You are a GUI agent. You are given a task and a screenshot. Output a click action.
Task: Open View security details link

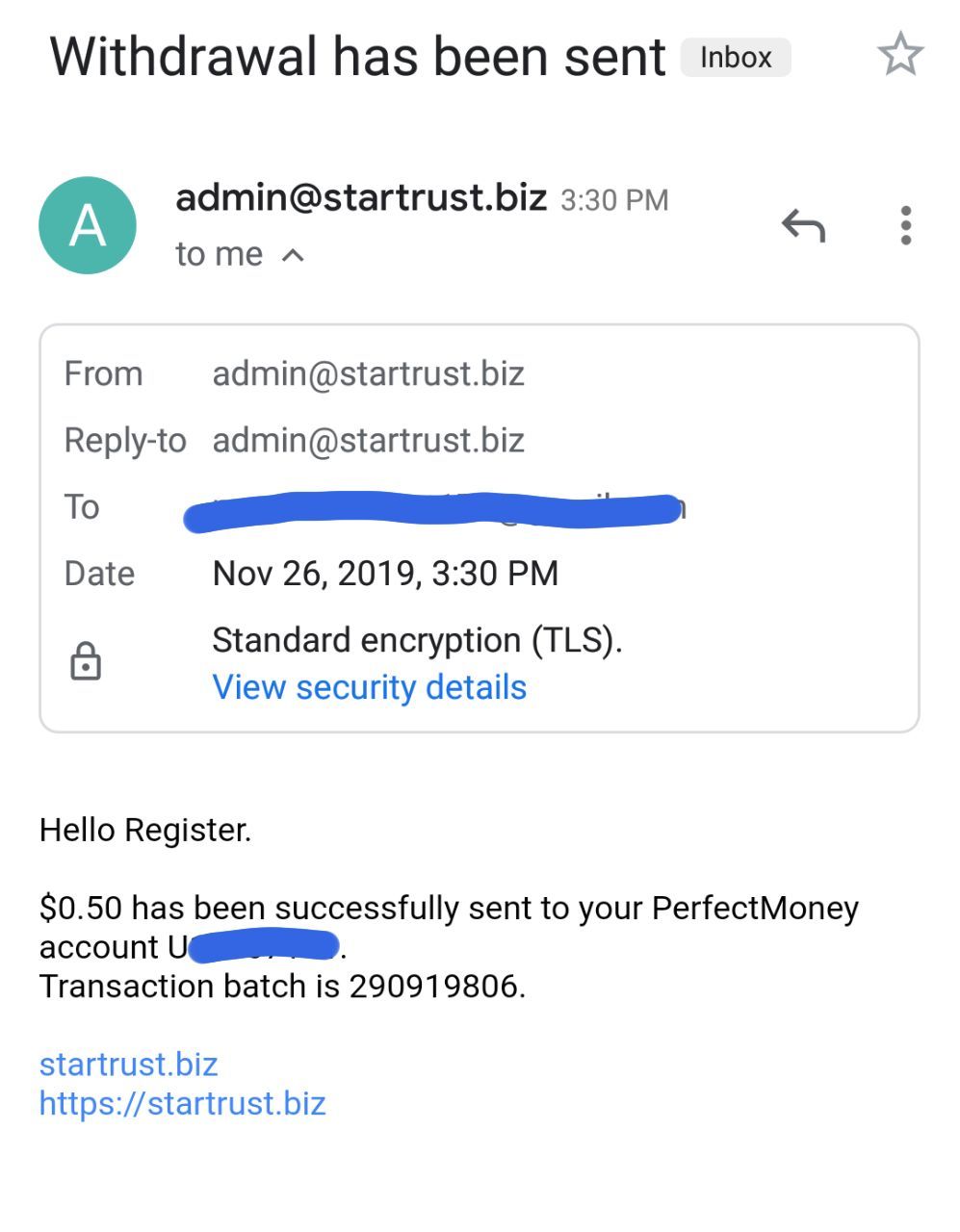point(369,687)
